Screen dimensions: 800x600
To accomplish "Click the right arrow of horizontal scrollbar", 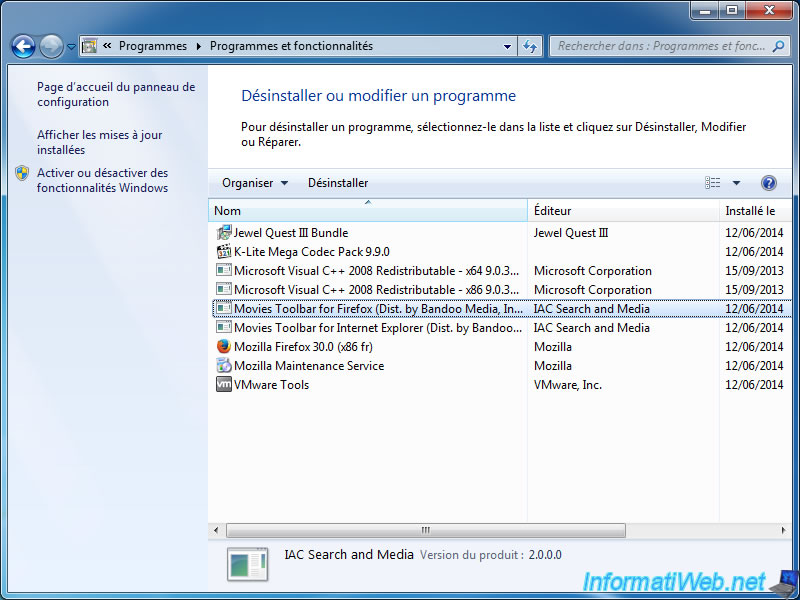I will click(x=784, y=530).
